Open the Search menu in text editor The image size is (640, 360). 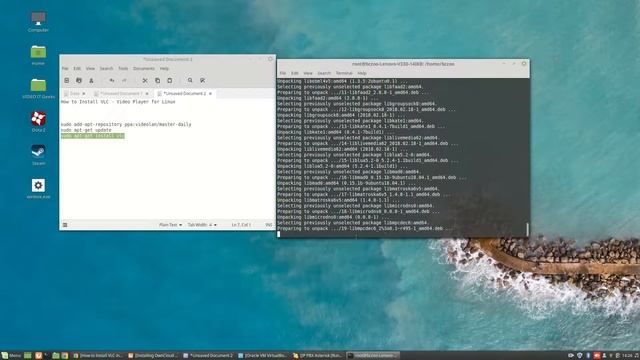(106, 69)
